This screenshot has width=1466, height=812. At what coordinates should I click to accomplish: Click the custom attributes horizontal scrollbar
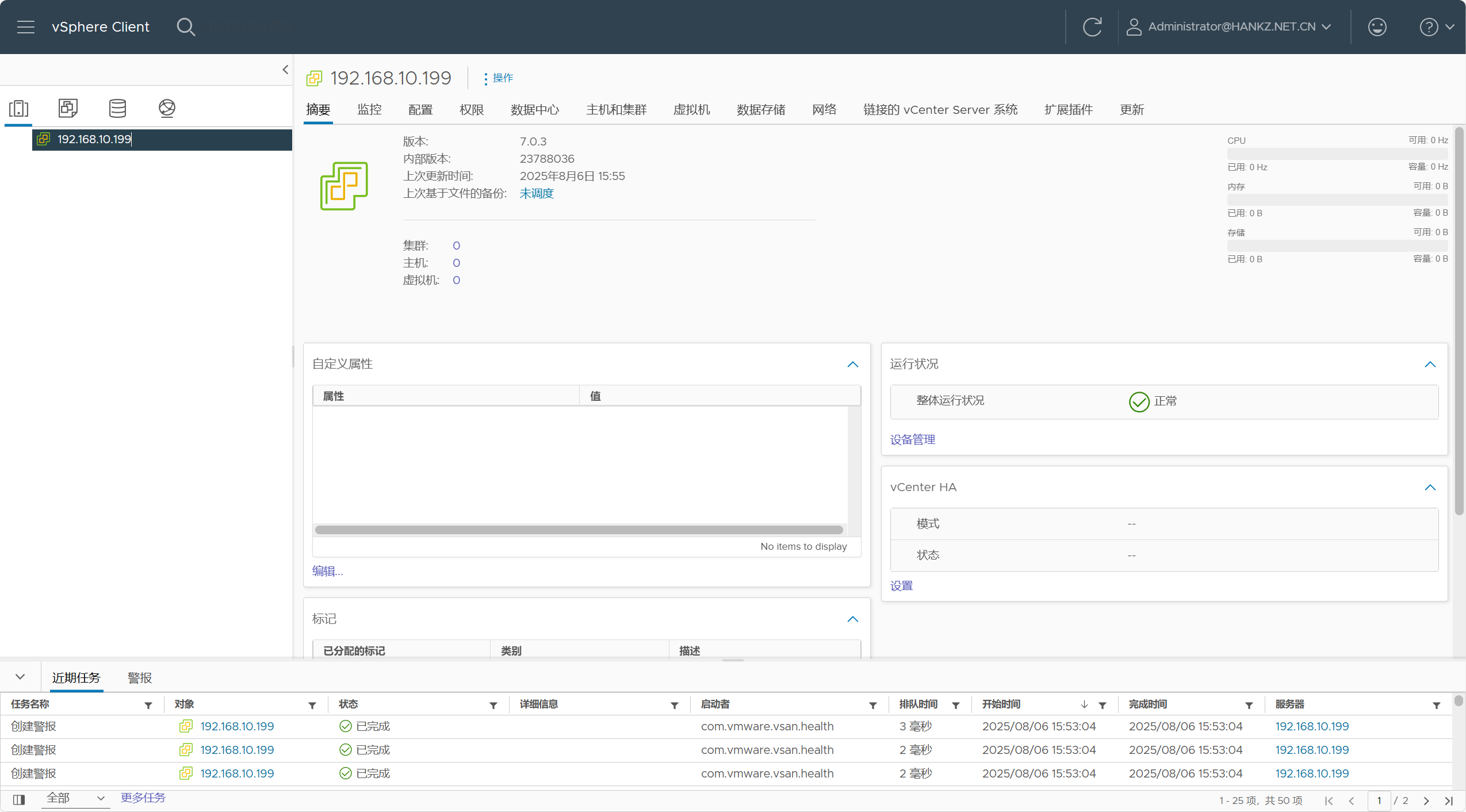coord(579,530)
